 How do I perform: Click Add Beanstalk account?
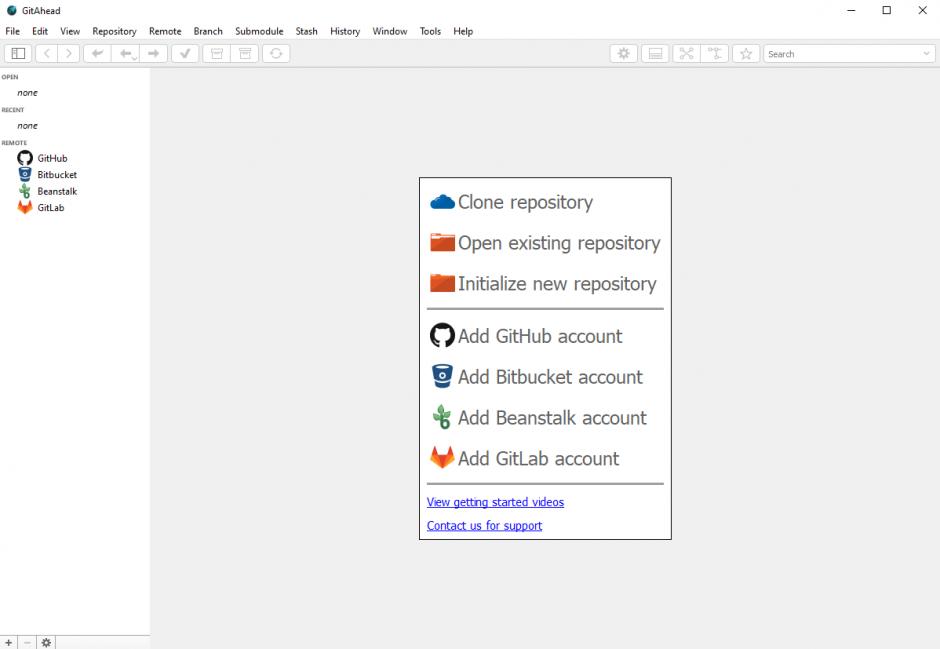click(x=538, y=417)
